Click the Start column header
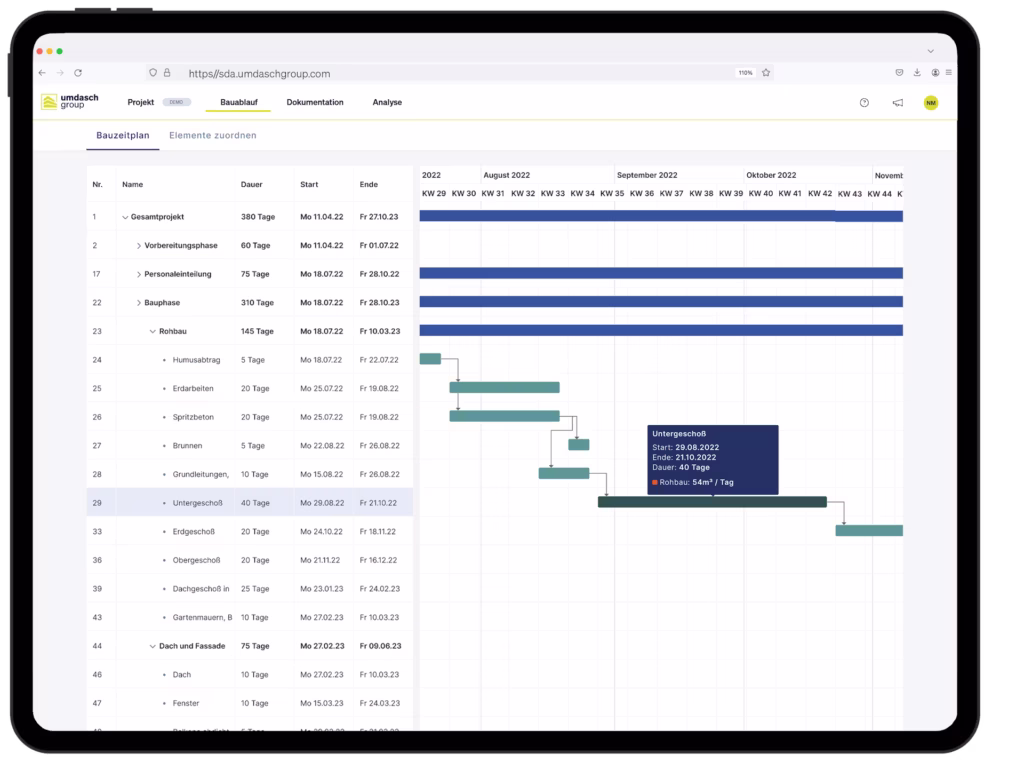Screen dimensions: 1024x762 coord(309,185)
